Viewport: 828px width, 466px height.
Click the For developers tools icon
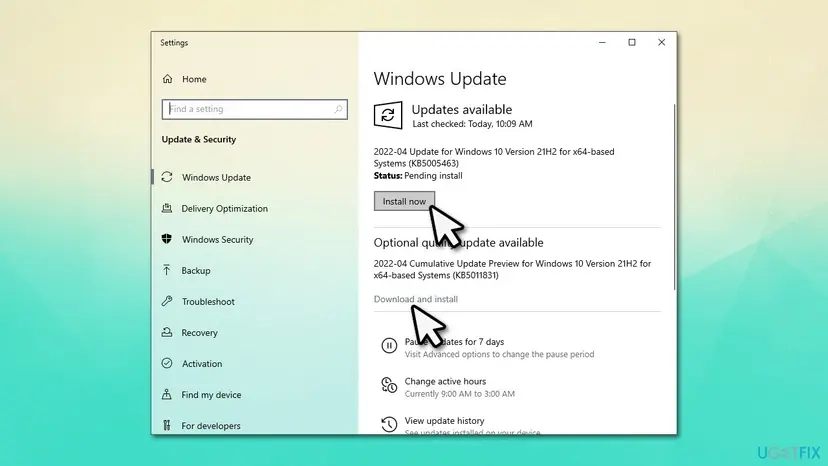(167, 425)
